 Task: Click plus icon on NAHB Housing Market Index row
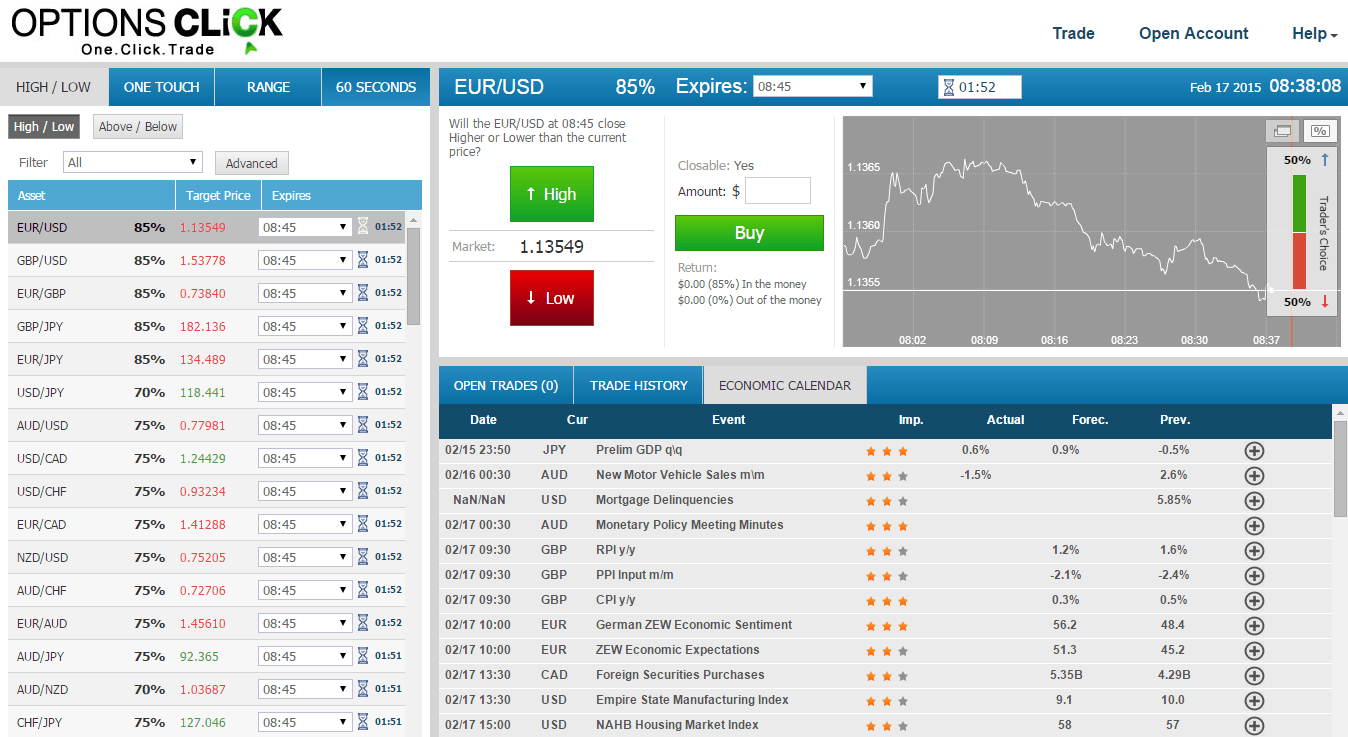1254,725
